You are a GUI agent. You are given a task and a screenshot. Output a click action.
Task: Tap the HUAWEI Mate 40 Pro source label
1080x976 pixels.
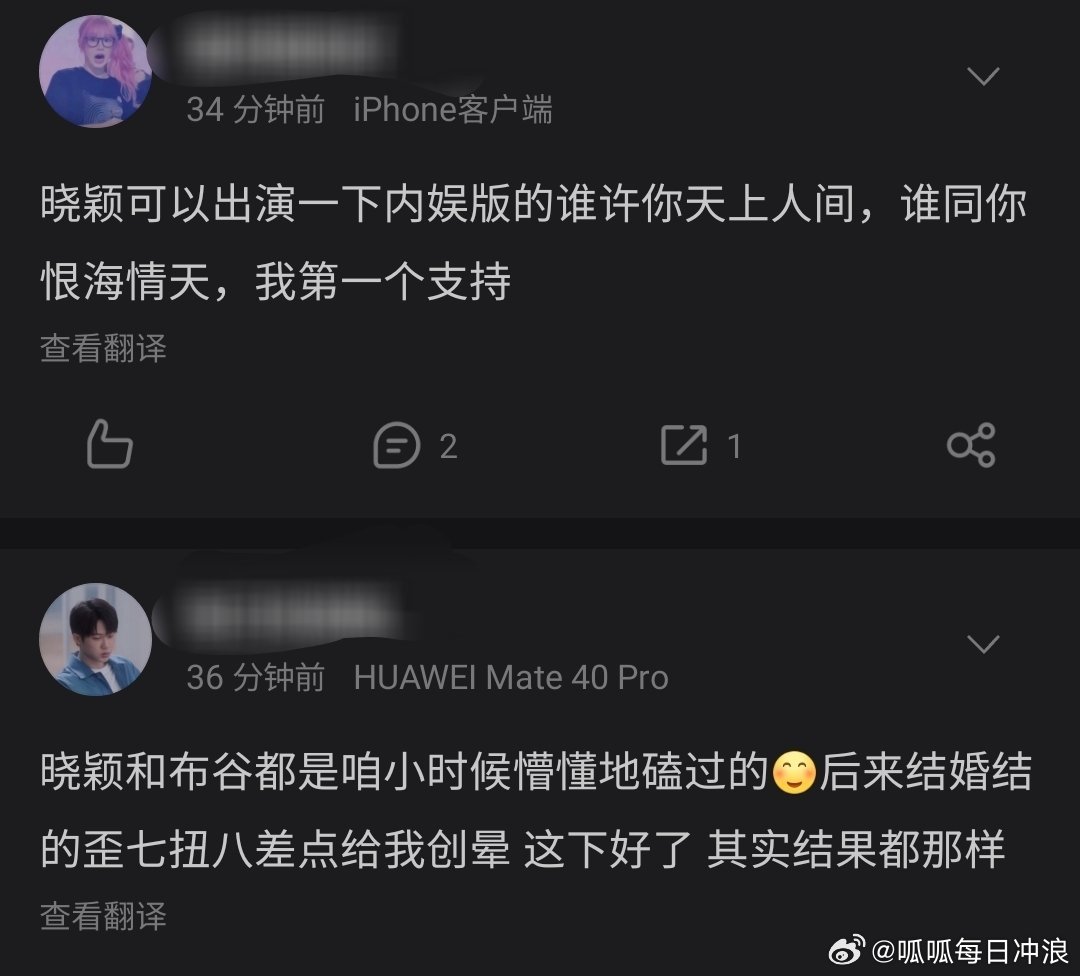510,678
